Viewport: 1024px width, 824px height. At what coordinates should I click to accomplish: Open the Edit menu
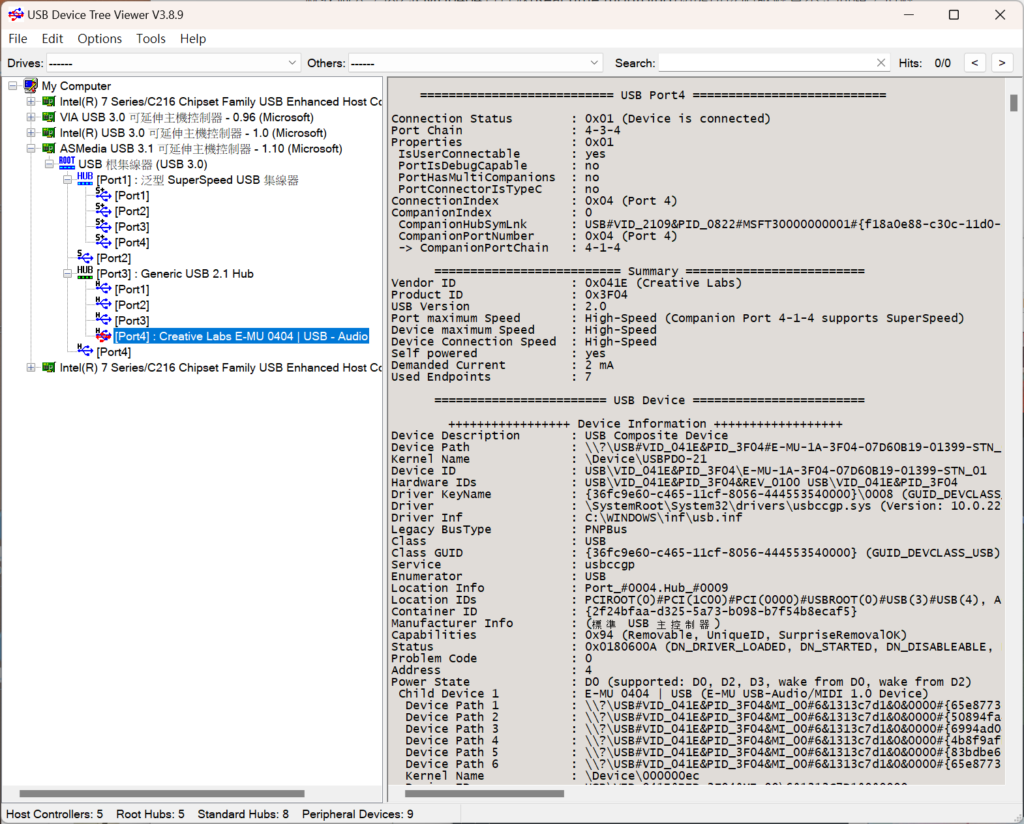point(52,39)
